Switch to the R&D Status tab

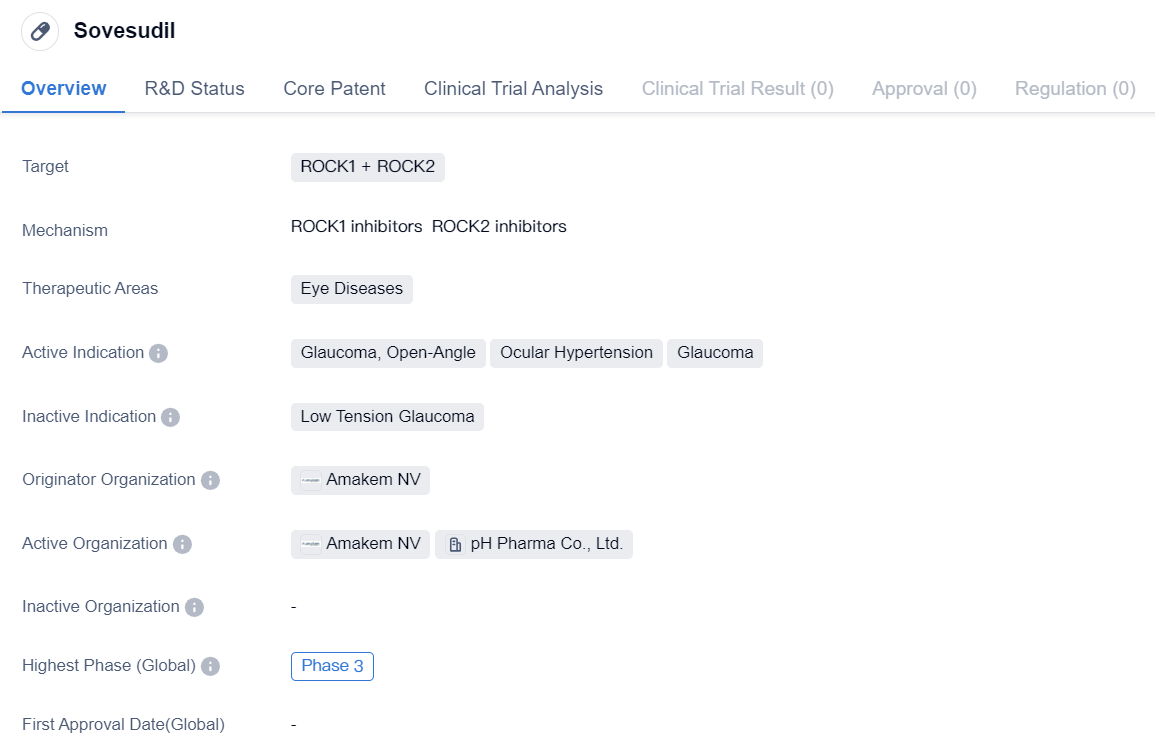194,89
